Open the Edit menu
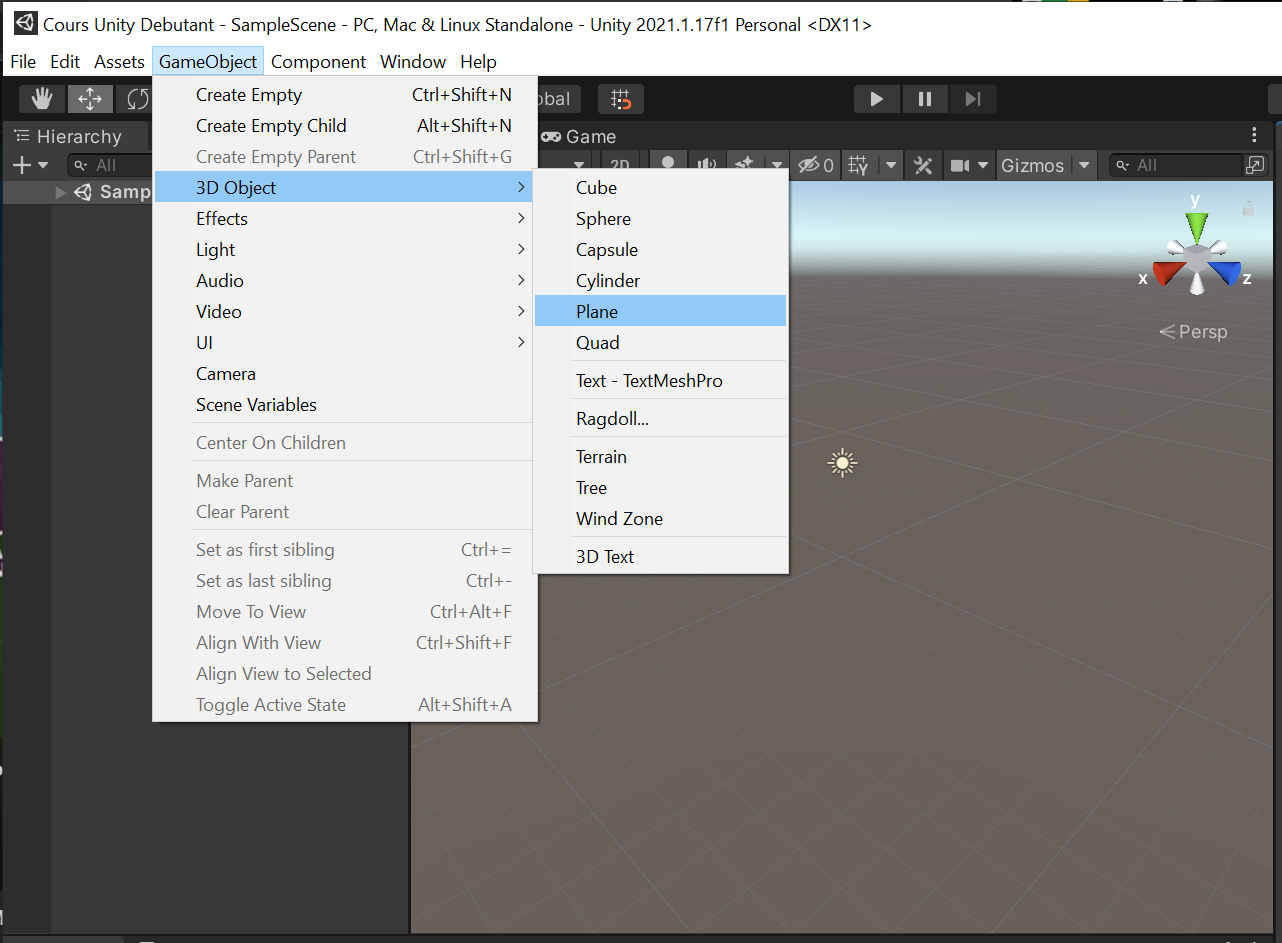Image resolution: width=1282 pixels, height=943 pixels. point(65,62)
